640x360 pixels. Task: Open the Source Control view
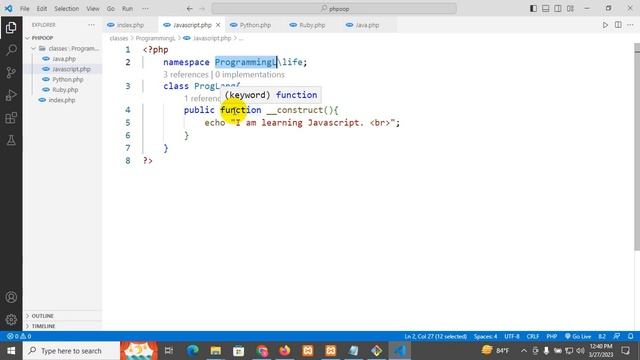click(x=11, y=73)
